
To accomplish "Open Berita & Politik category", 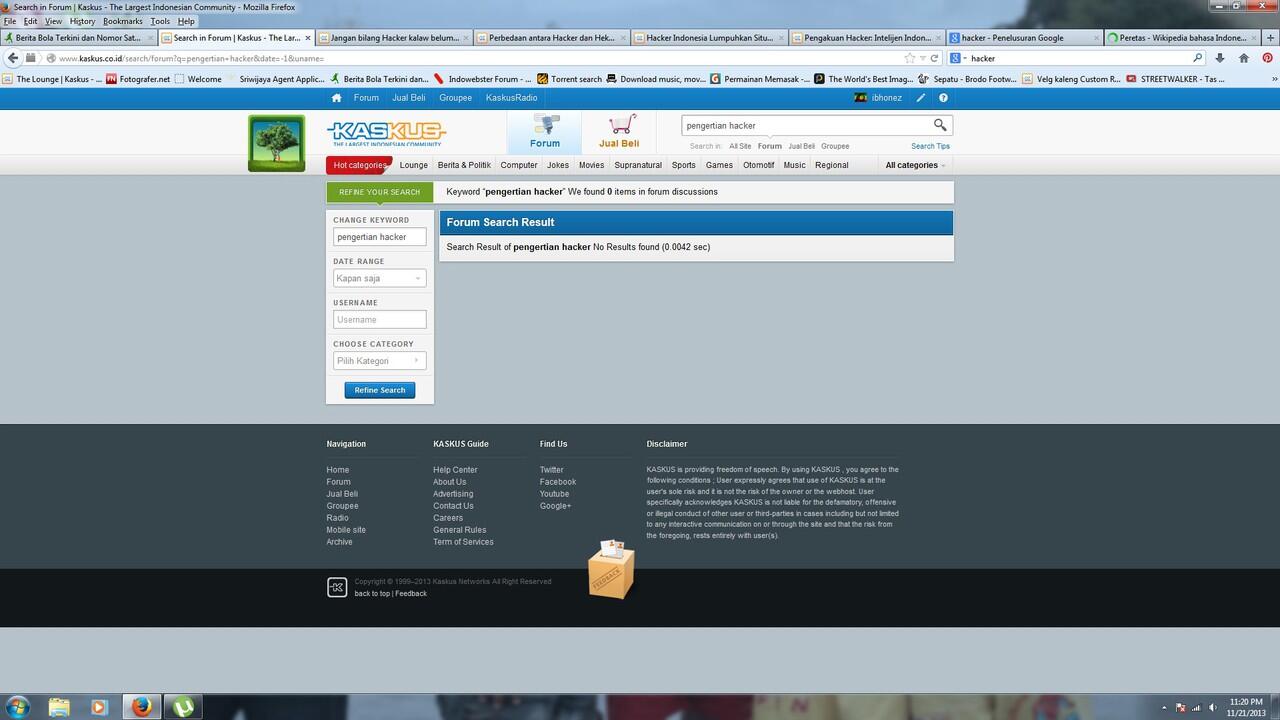I will click(464, 165).
